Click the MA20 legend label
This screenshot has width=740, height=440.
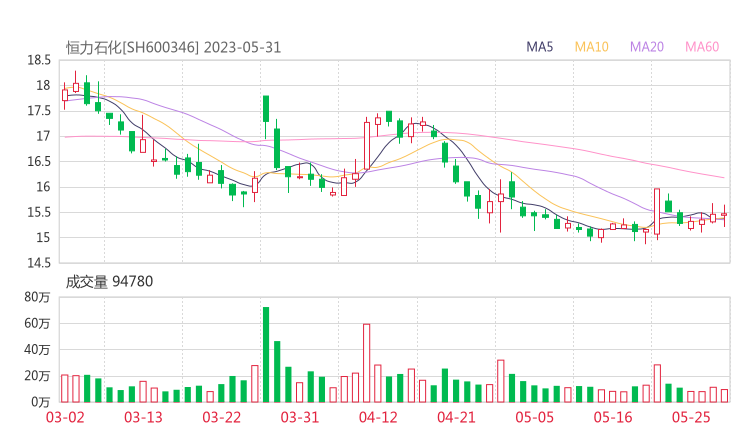[647, 47]
